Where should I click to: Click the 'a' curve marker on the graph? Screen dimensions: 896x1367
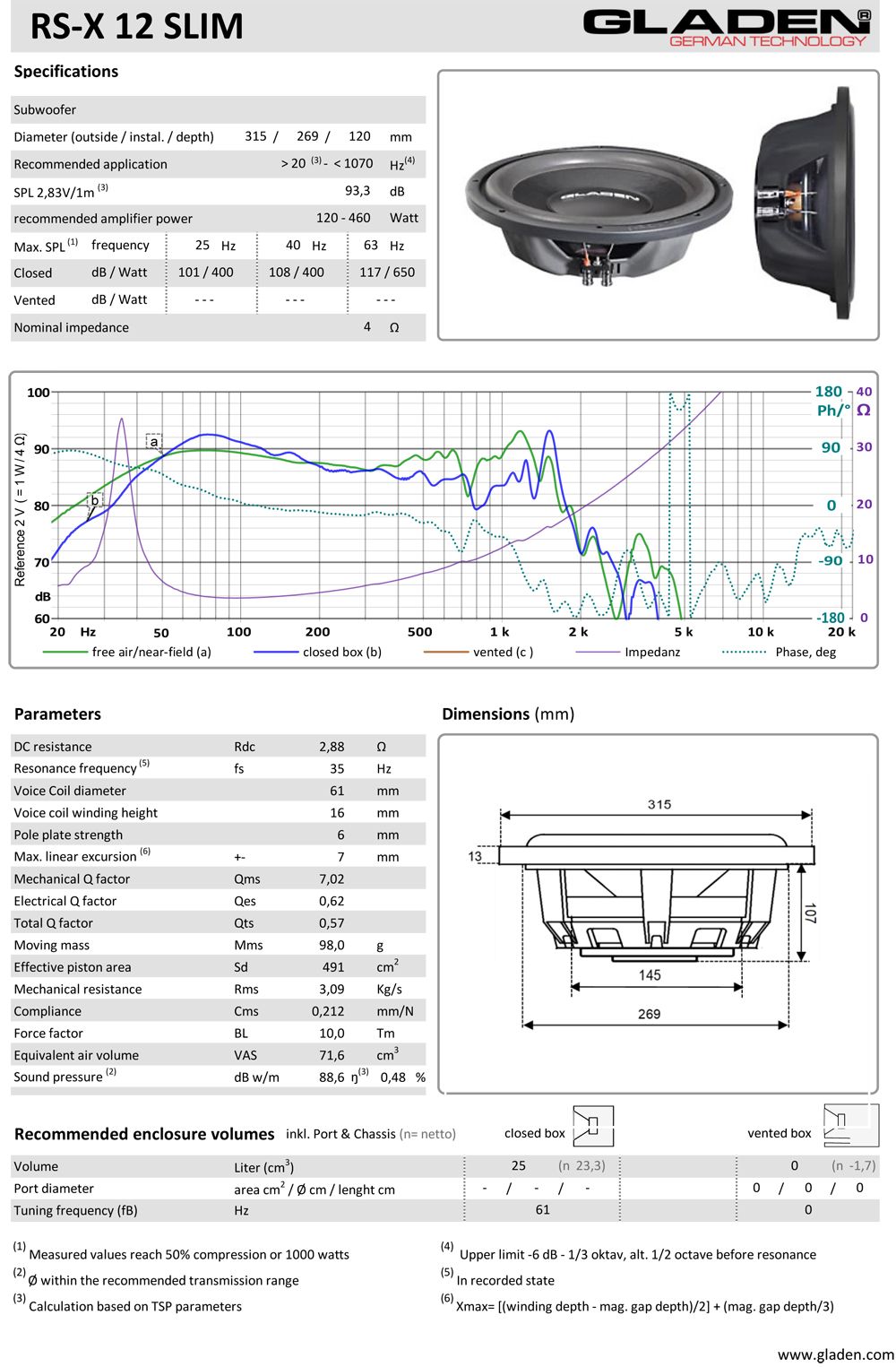point(154,441)
